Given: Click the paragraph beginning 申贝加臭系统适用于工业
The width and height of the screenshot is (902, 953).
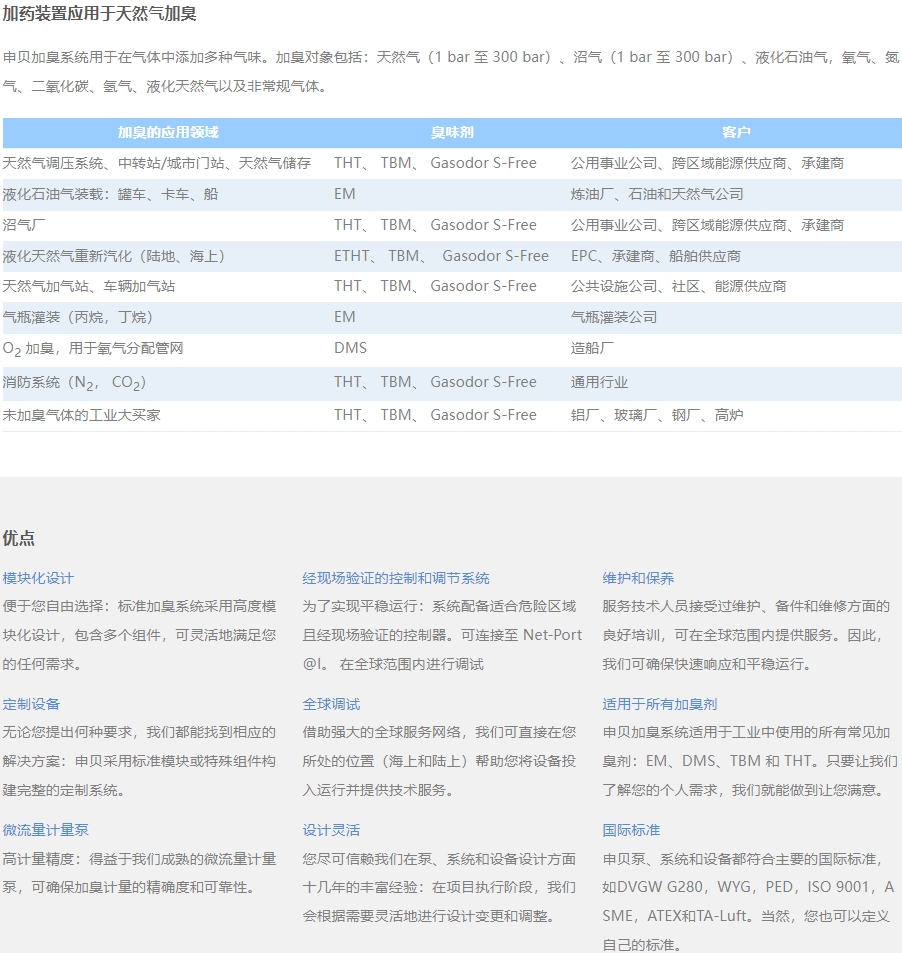Looking at the screenshot, I should coord(750,761).
